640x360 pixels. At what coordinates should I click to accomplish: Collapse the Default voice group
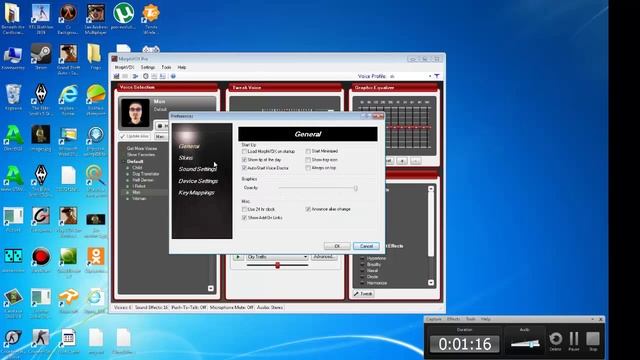click(x=124, y=162)
